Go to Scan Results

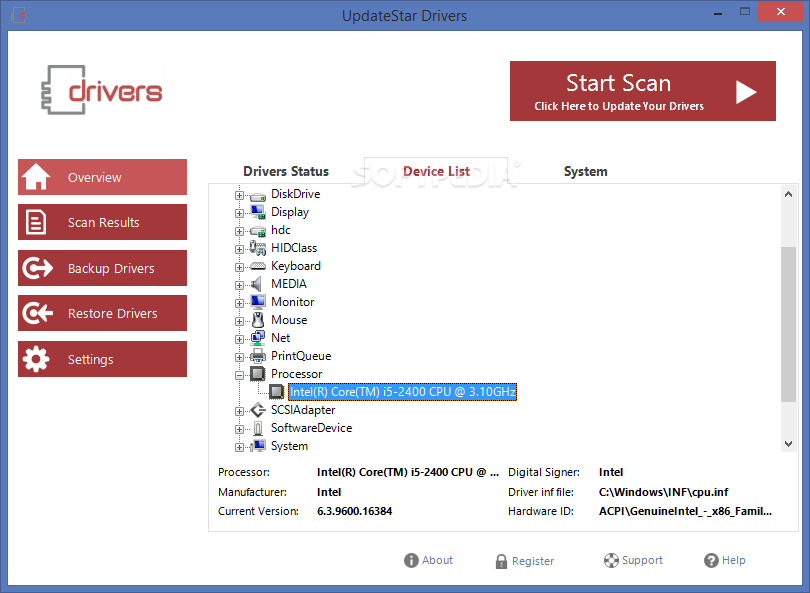(102, 222)
